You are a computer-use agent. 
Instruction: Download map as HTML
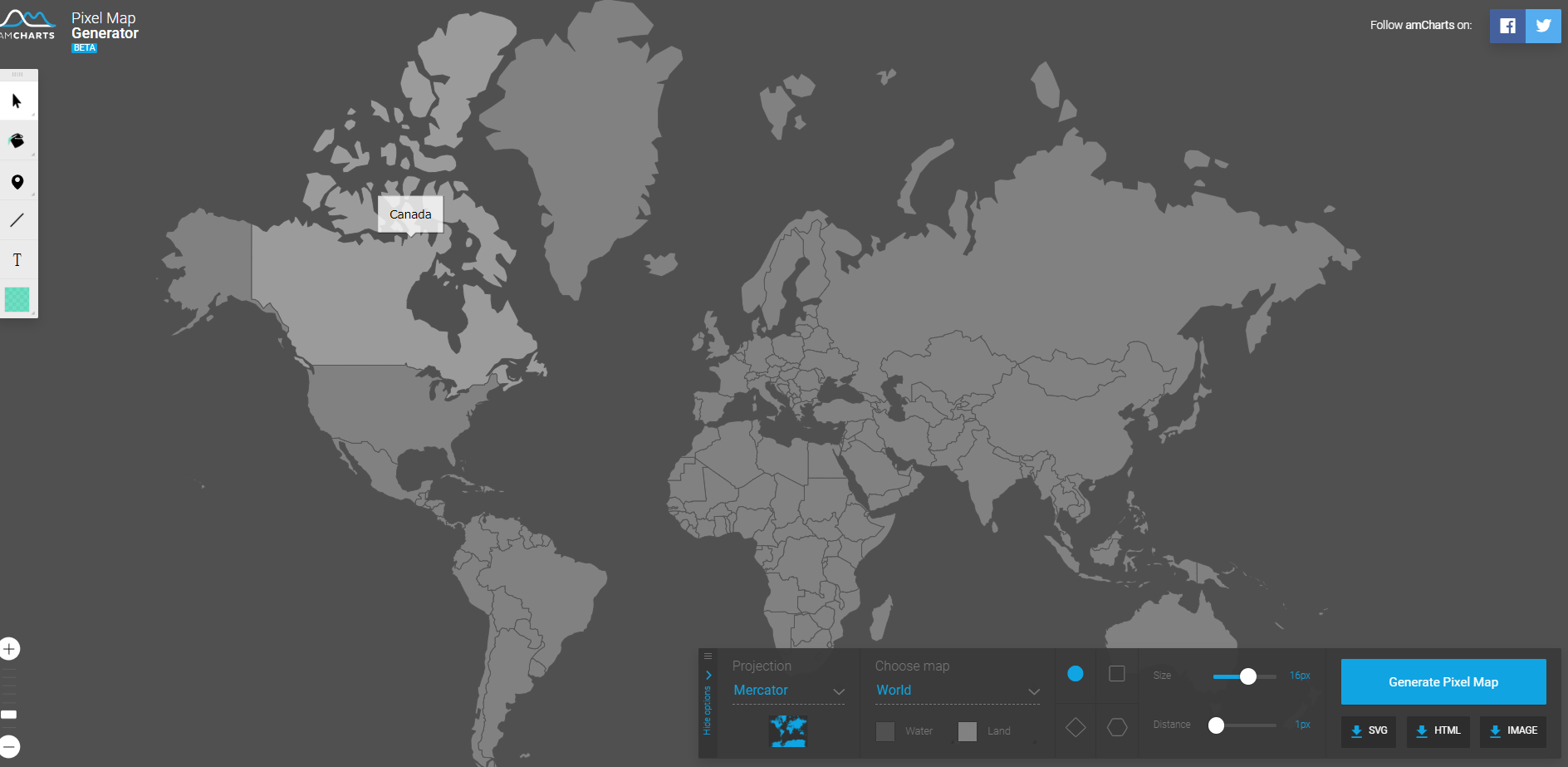1438,731
